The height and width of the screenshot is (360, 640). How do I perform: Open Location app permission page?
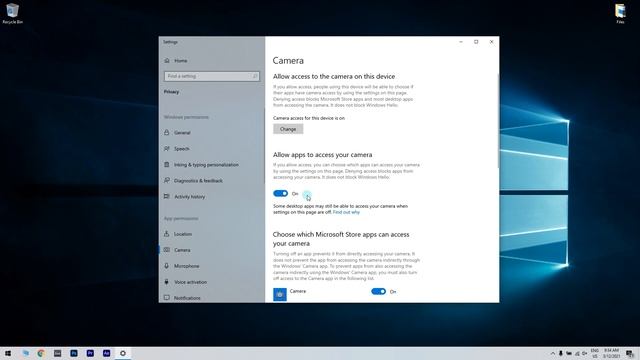(x=183, y=234)
